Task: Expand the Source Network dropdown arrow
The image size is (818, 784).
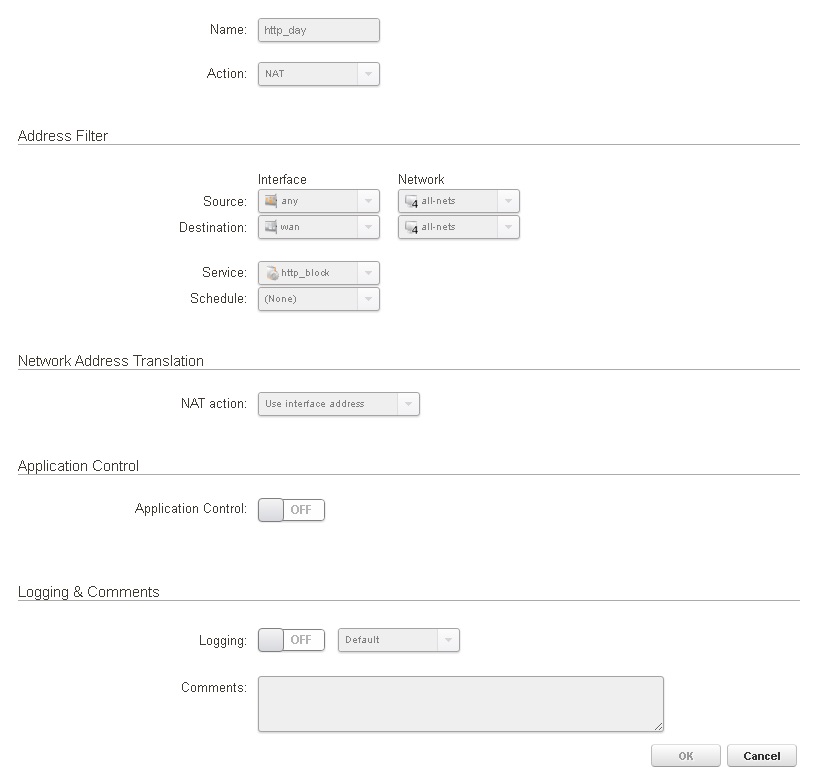Action: coord(508,201)
